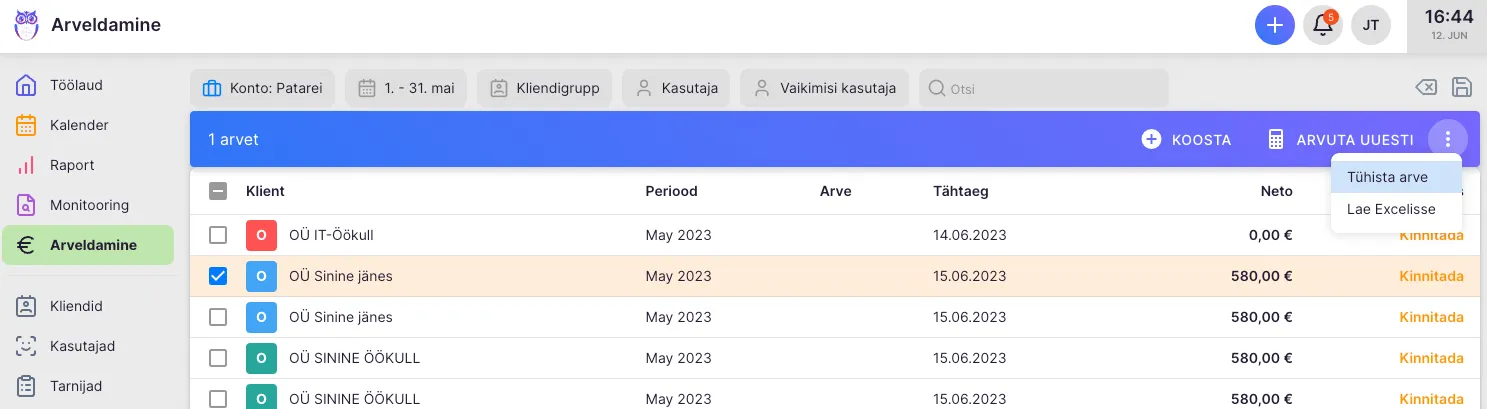Select Tühista arve from the menu
This screenshot has height=409, width=1487.
tap(1387, 177)
